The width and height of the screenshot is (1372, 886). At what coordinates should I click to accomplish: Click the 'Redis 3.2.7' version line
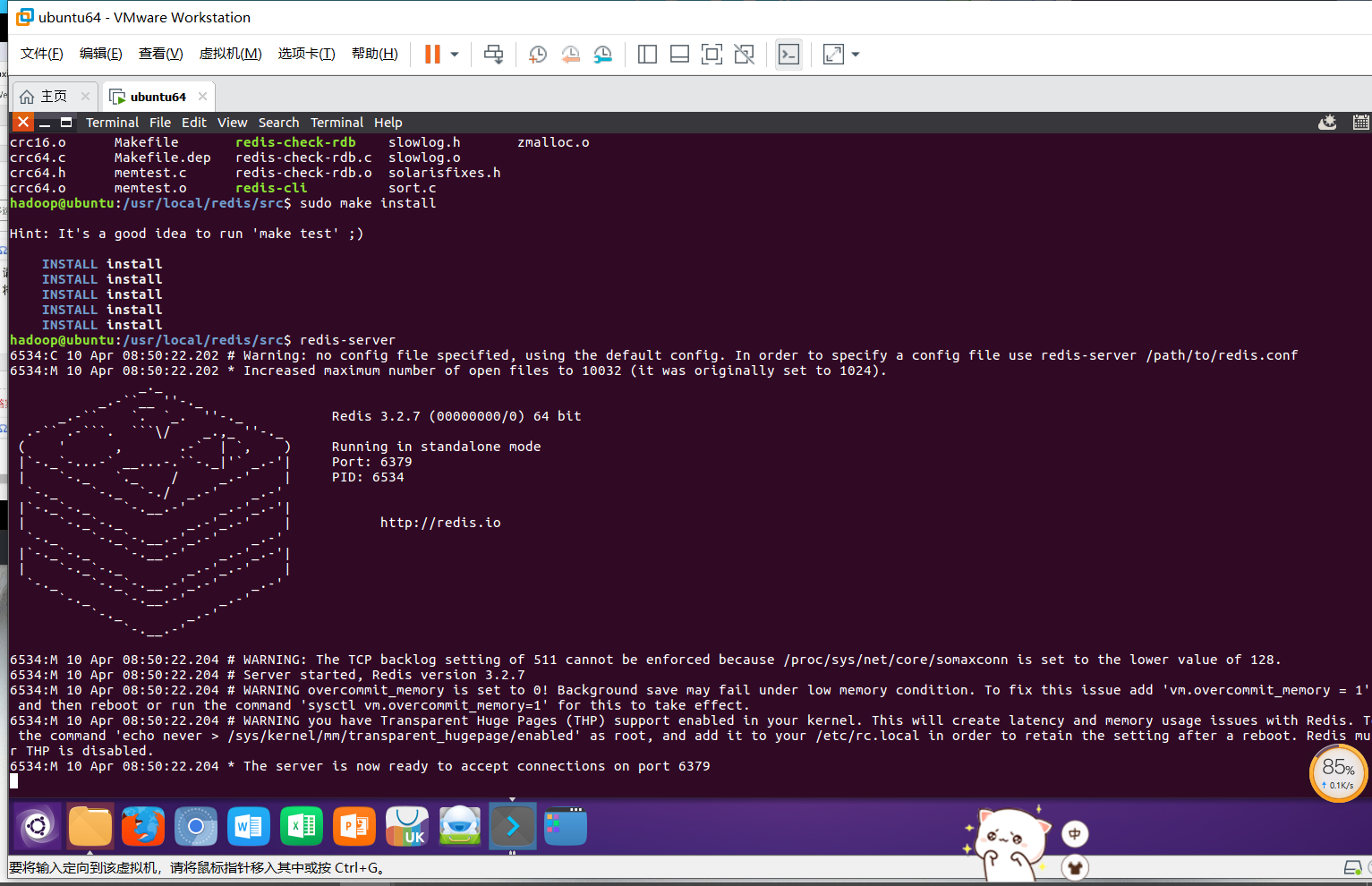pyautogui.click(x=456, y=416)
